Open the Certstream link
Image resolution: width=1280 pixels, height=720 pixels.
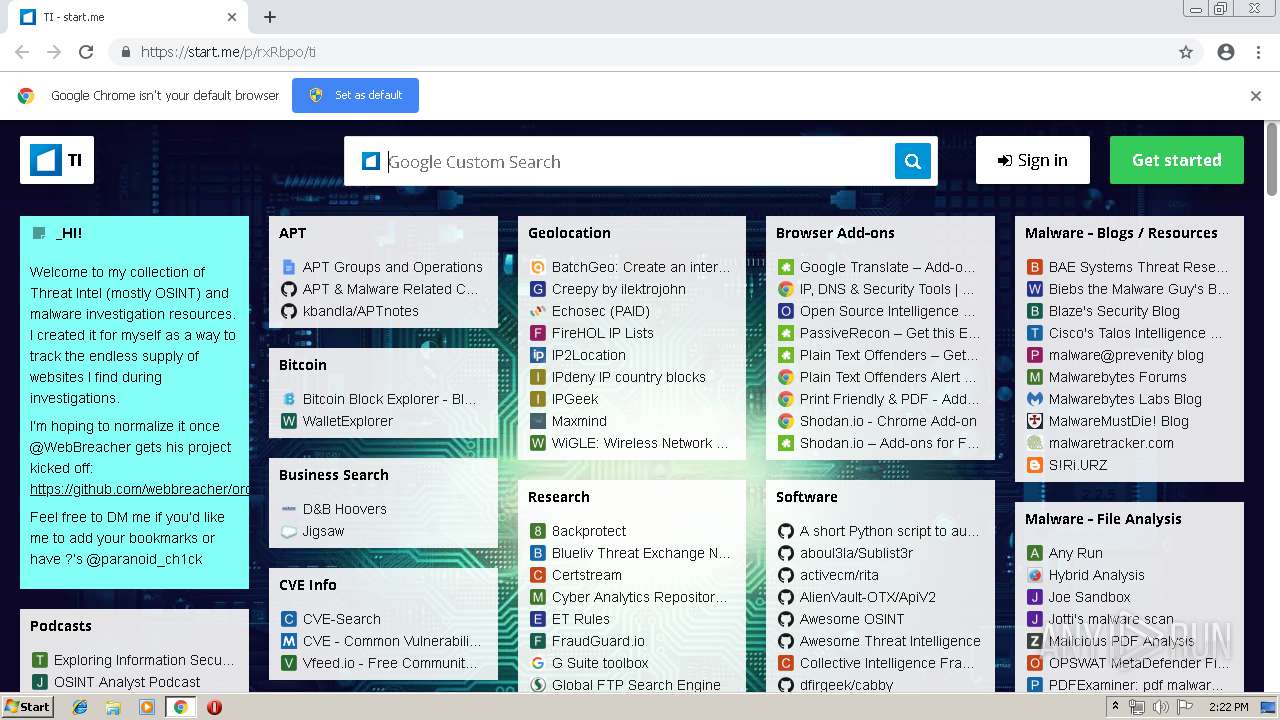click(x=587, y=575)
